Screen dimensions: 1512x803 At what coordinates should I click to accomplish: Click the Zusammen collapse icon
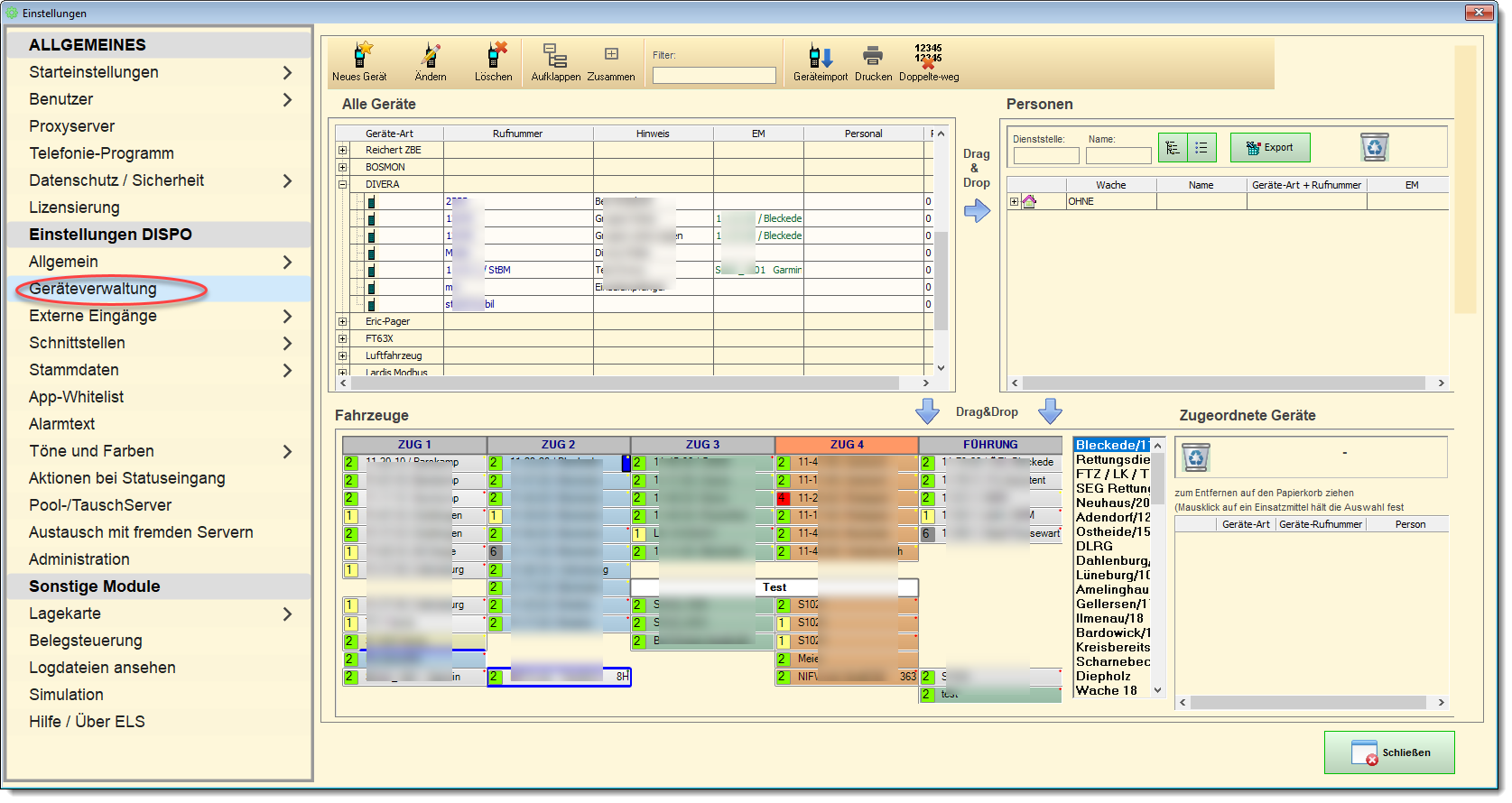click(611, 55)
